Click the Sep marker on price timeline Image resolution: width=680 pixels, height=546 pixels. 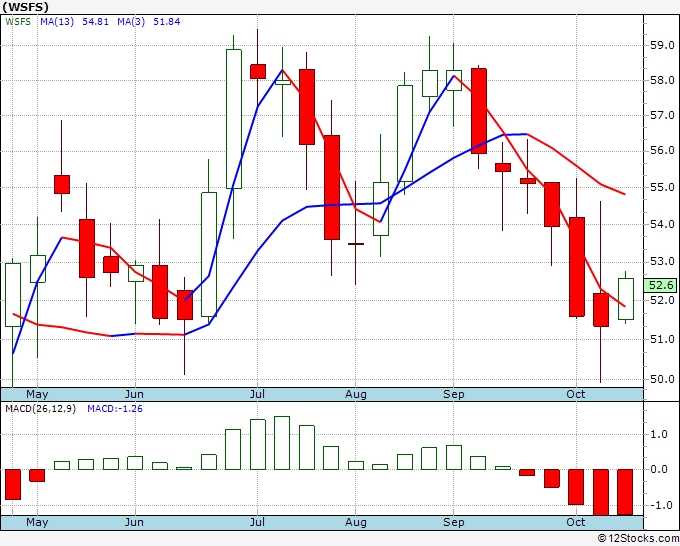pos(454,394)
